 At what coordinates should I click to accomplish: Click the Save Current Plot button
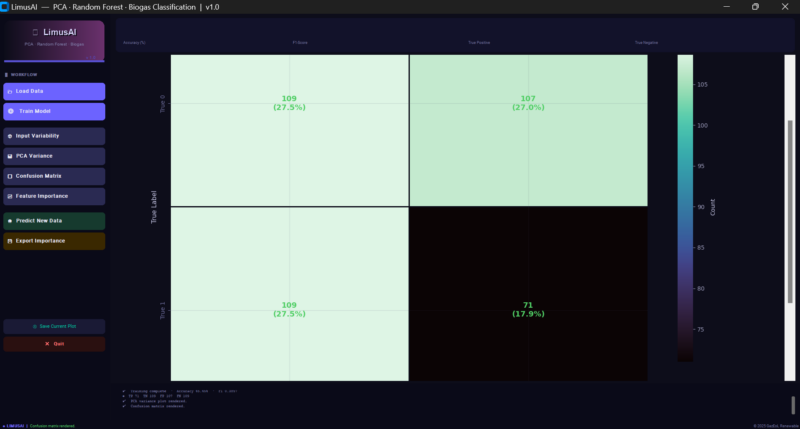54,326
